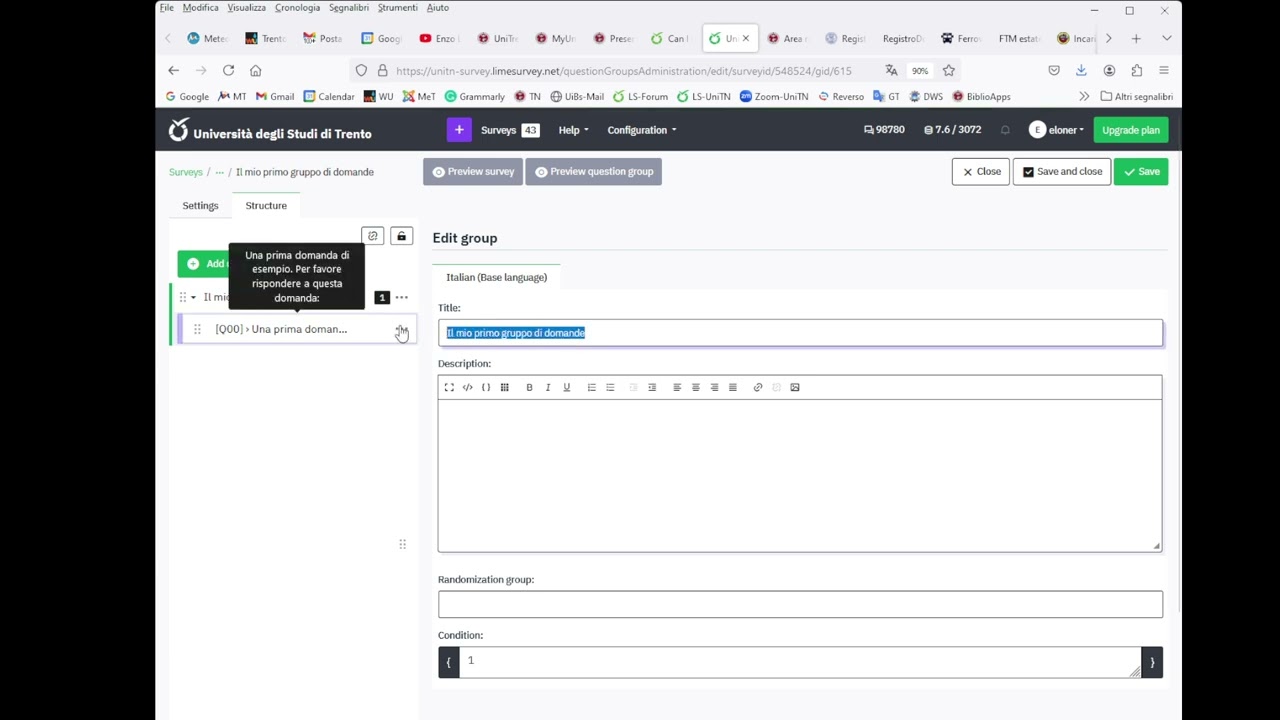Justify description text
This screenshot has width=1280, height=720.
[x=733, y=387]
